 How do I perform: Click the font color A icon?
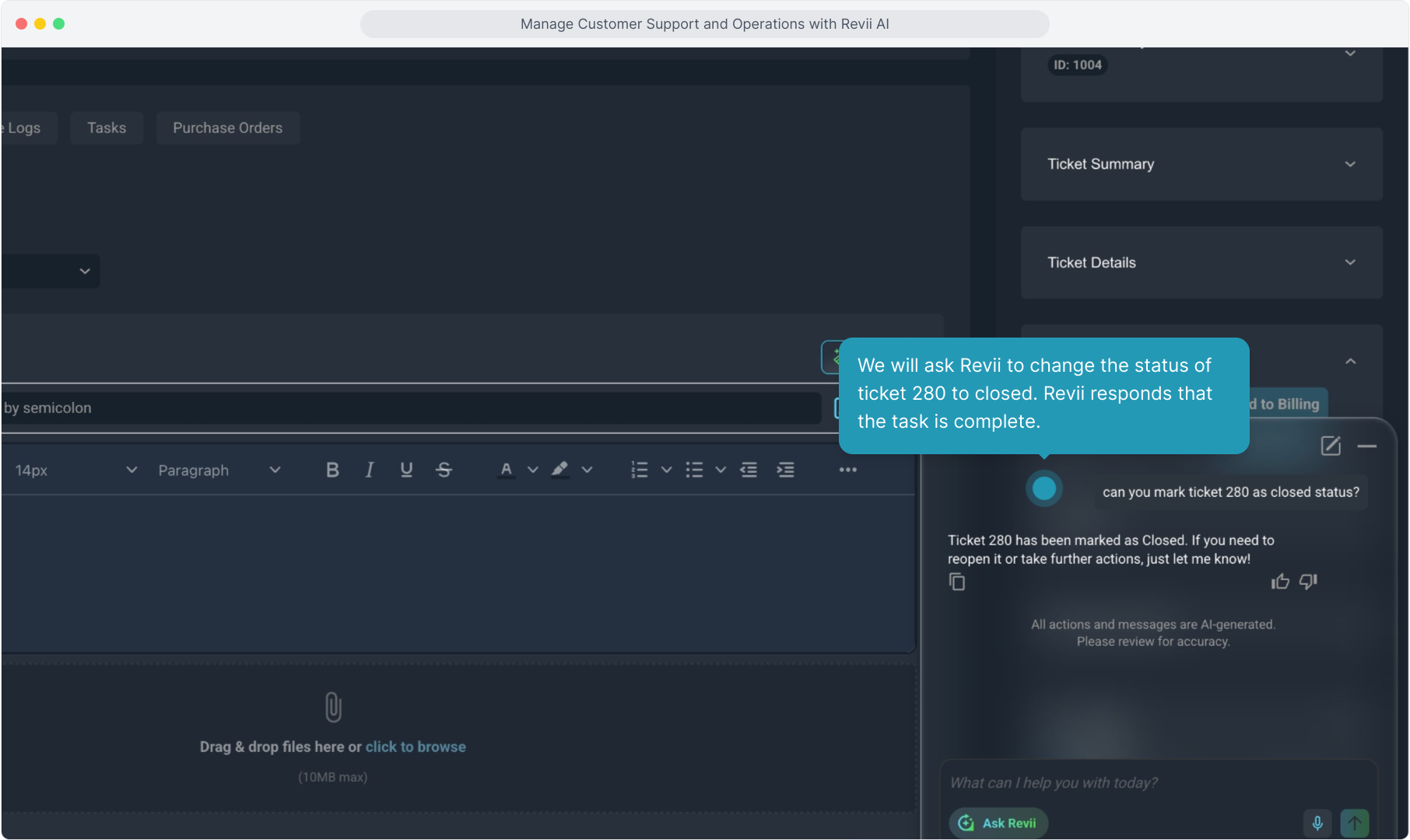[507, 470]
